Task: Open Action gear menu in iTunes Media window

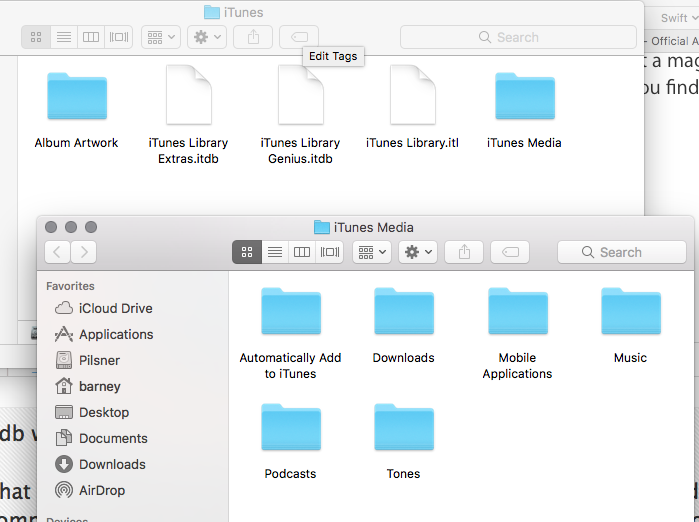Action: [x=418, y=252]
